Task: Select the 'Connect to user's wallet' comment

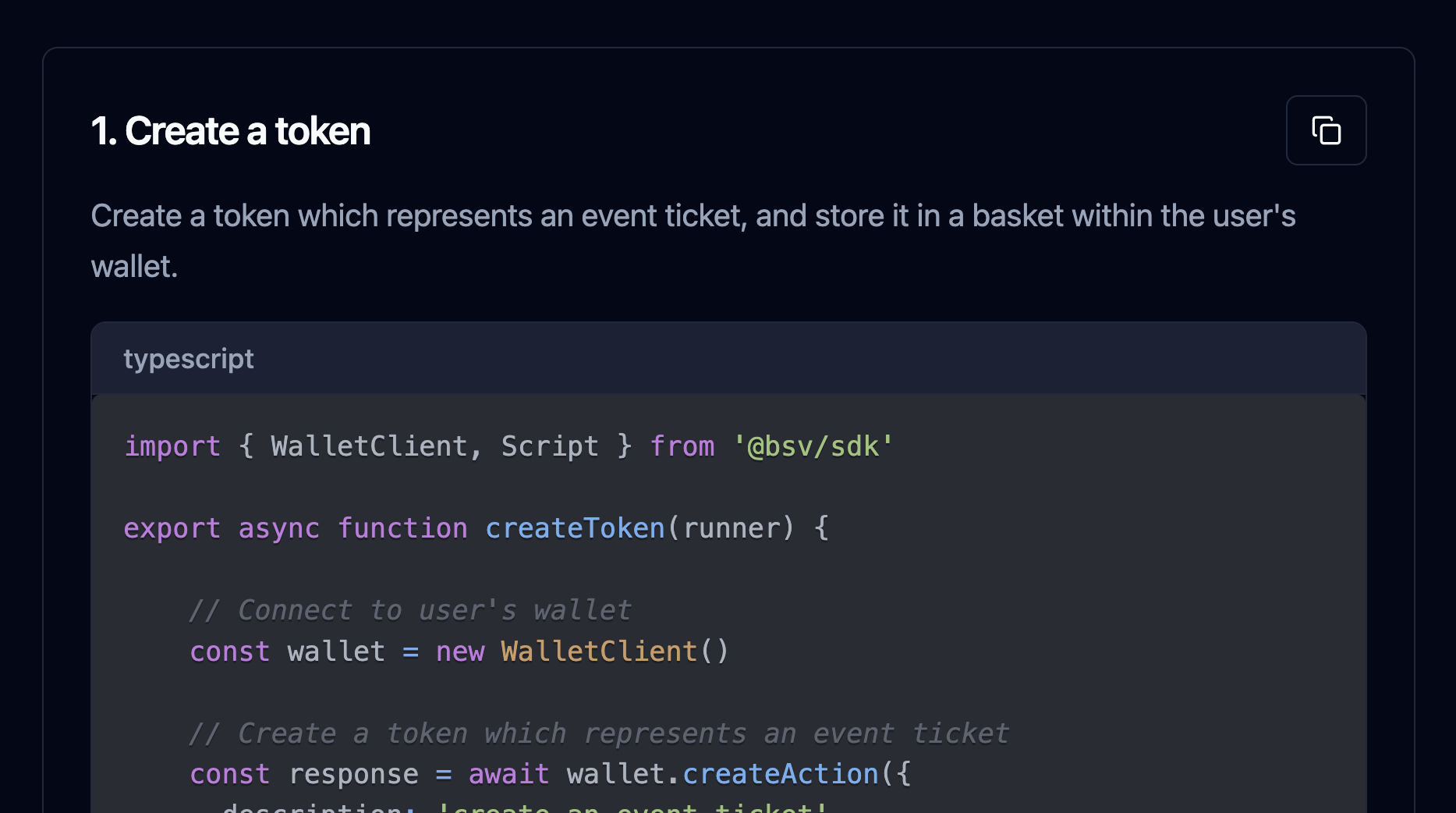Action: 409,609
